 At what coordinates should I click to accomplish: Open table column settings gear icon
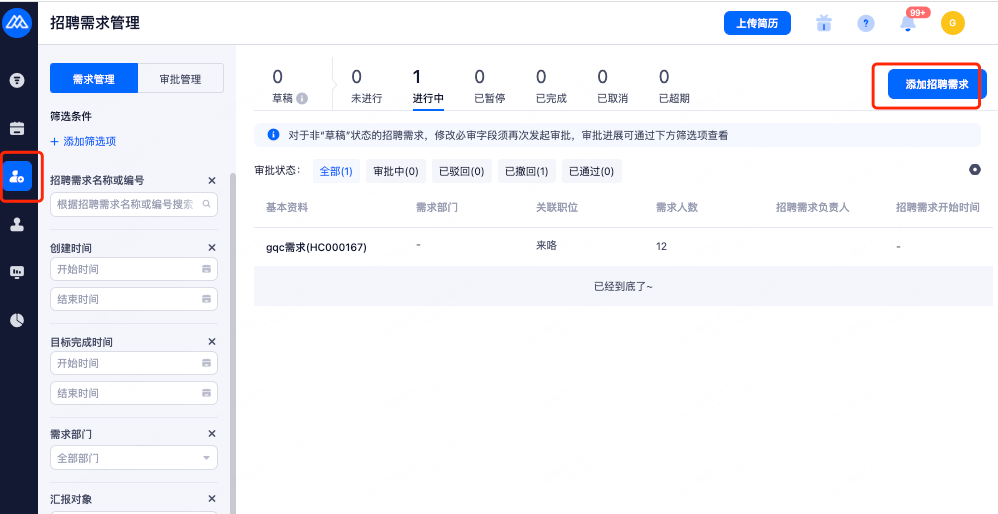[975, 170]
